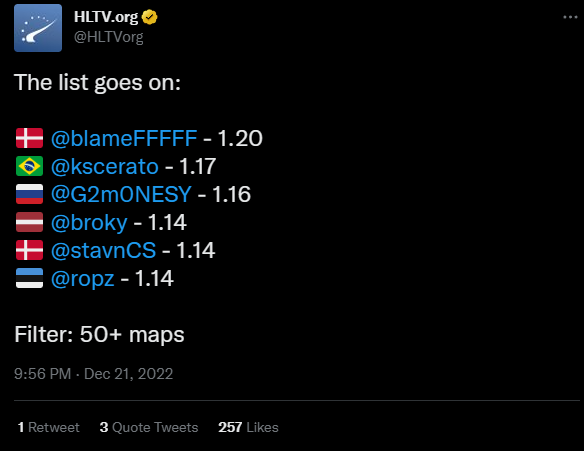Open the three-dot more options menu
The image size is (584, 451).
point(570,17)
